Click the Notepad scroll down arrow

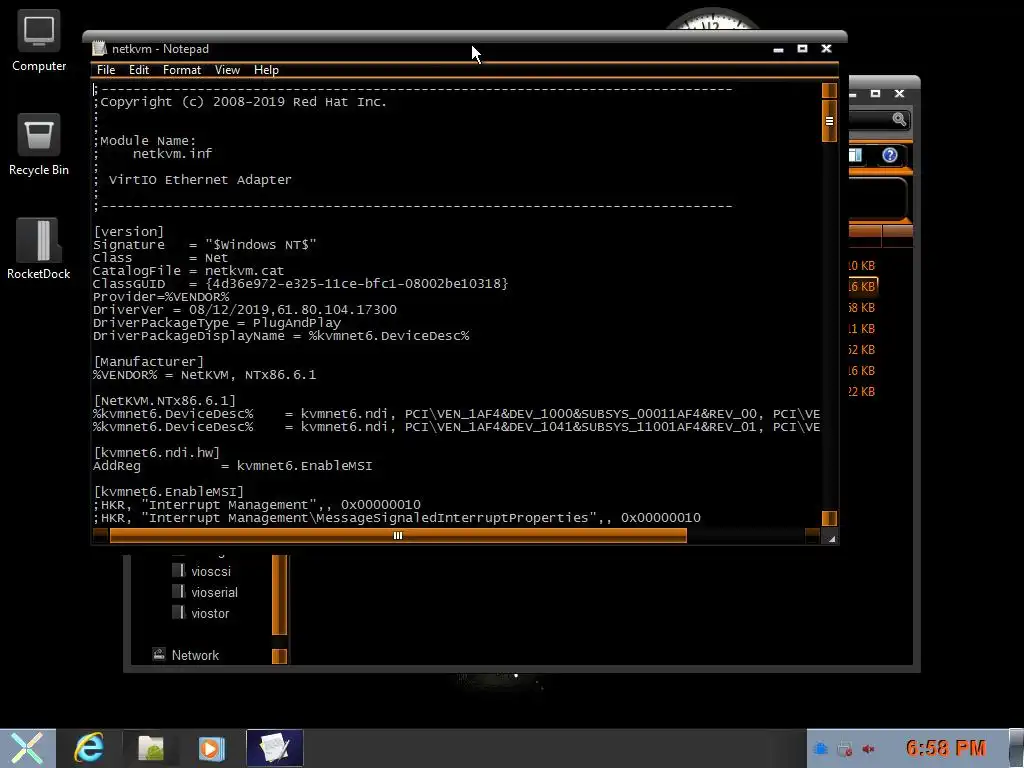point(829,519)
